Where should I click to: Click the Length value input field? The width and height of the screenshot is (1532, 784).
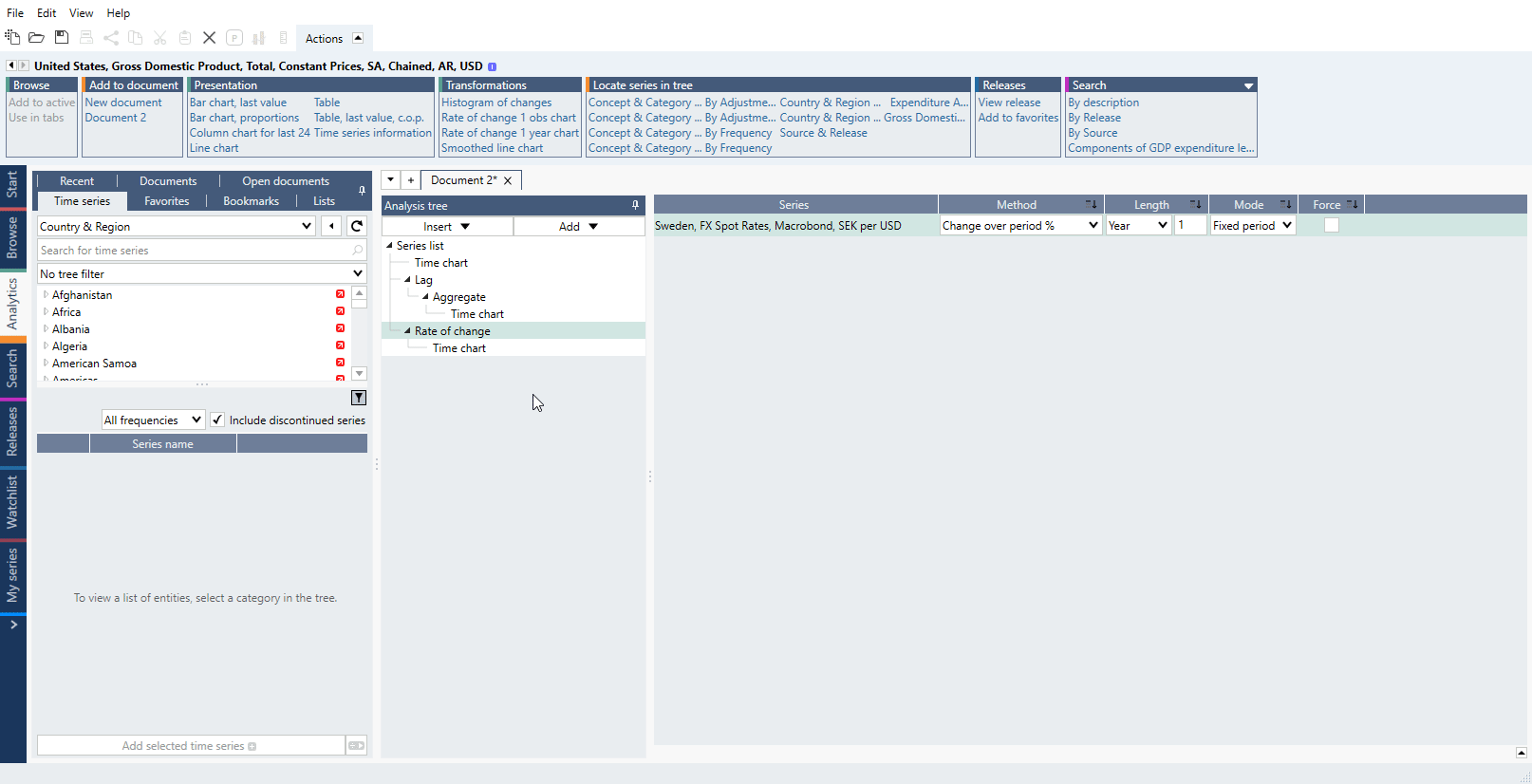coord(1190,225)
